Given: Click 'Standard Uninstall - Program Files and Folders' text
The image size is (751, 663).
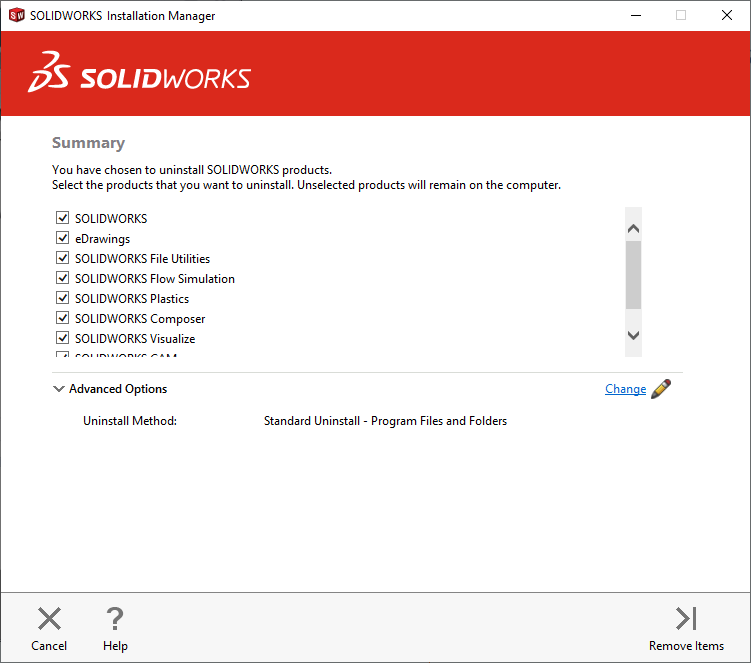Looking at the screenshot, I should coord(385,421).
